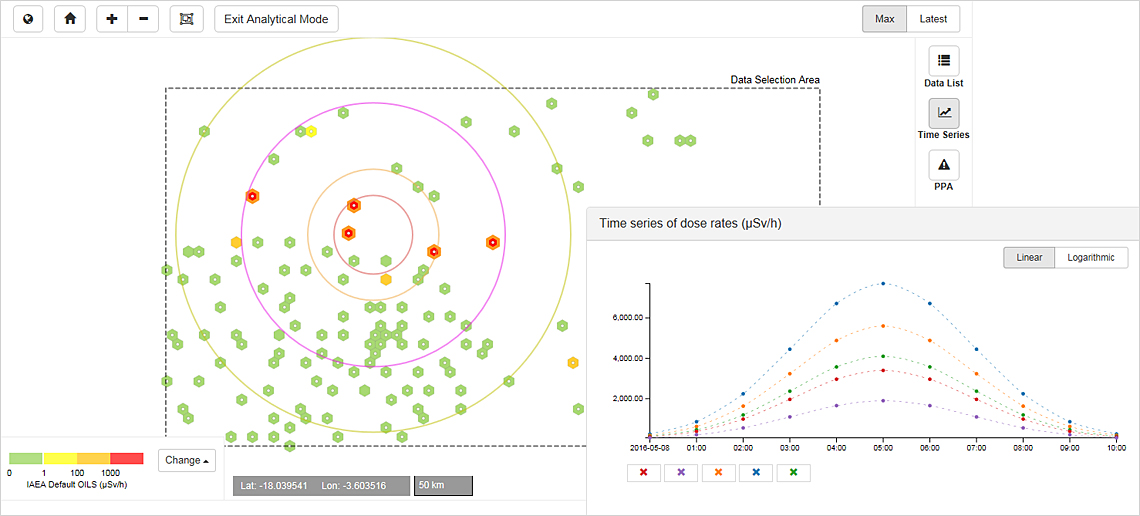Screen dimensions: 1140x516
Task: Switch map values to Max
Action: pyautogui.click(x=884, y=19)
